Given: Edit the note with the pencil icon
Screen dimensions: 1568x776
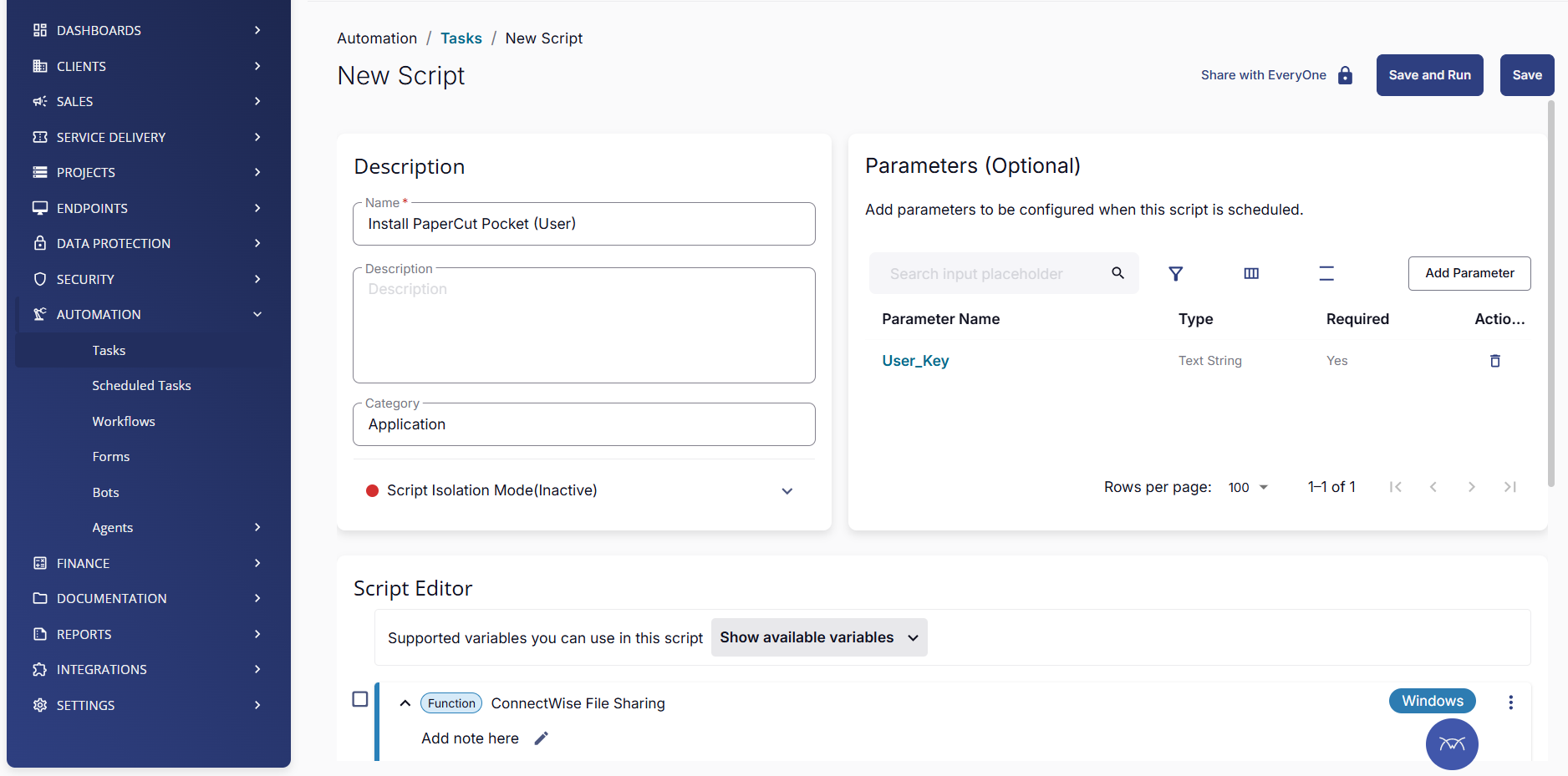Looking at the screenshot, I should (541, 738).
